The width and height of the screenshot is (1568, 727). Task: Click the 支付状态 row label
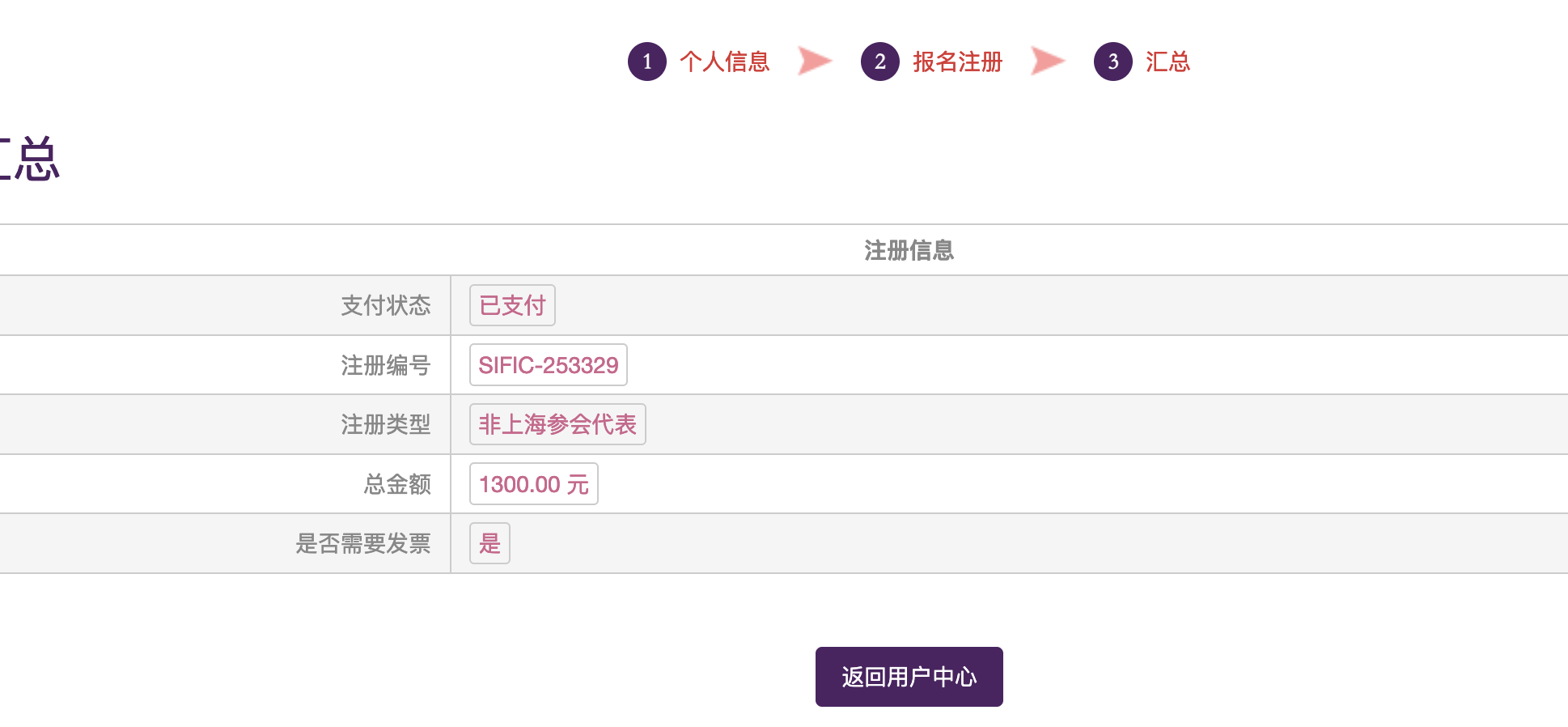click(385, 305)
